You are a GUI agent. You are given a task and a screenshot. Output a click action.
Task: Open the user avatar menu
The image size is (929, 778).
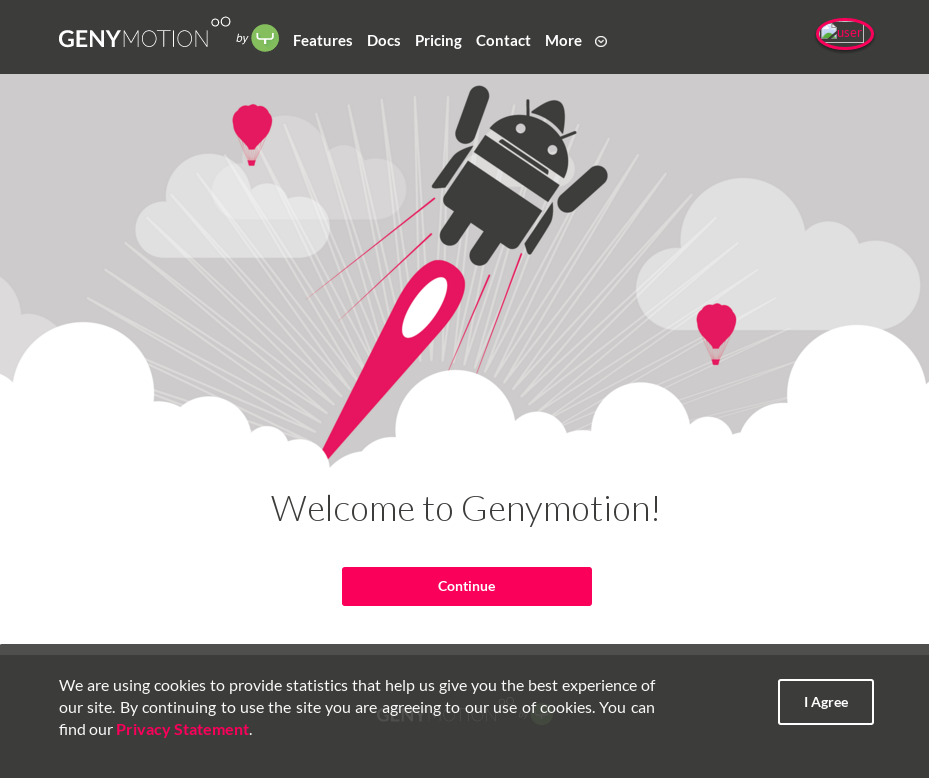[844, 34]
